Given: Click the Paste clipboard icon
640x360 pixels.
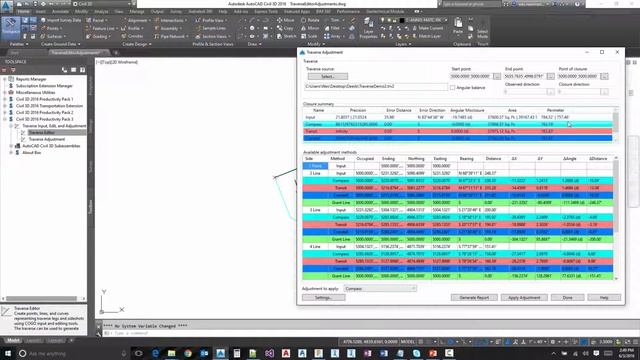Looking at the screenshot, I should click(458, 26).
